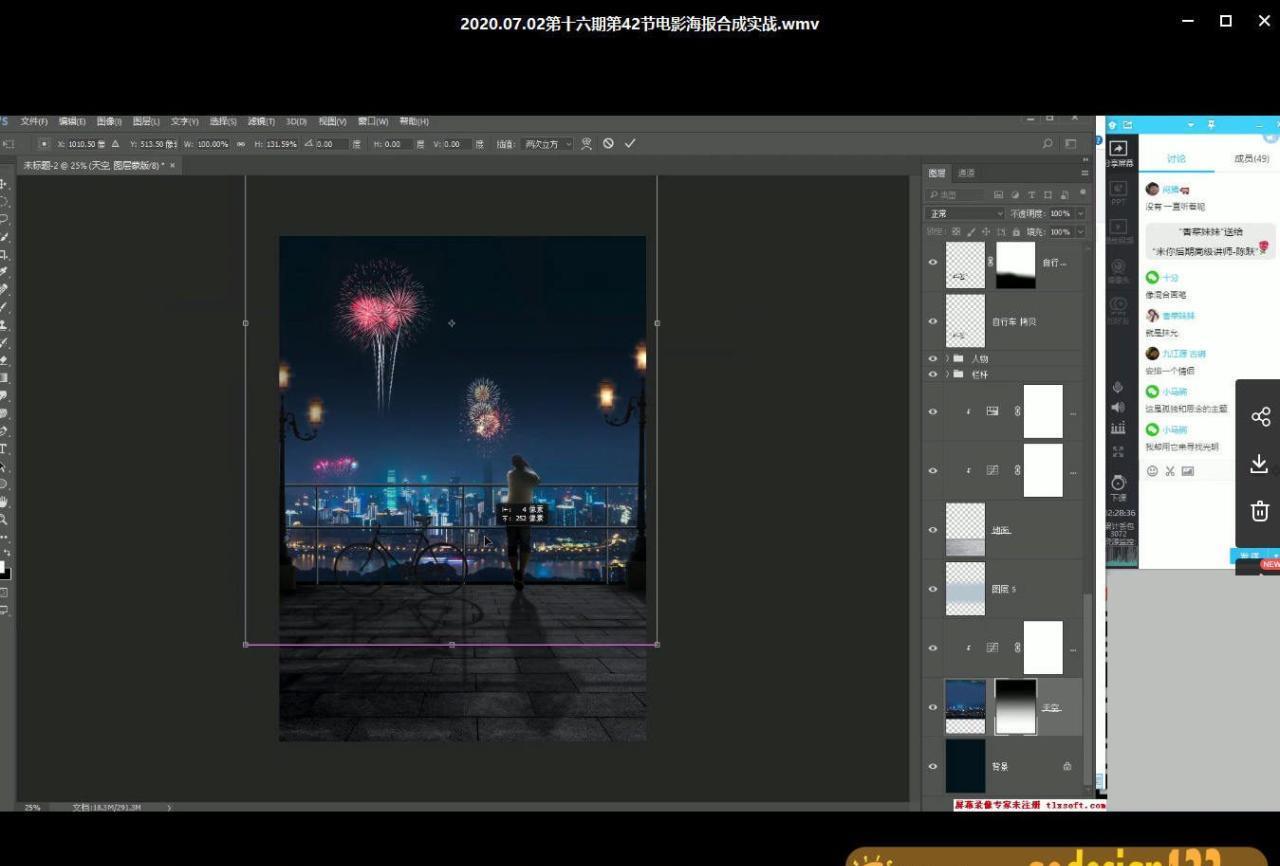Select the Type tool in the toolbar
The width and height of the screenshot is (1280, 866).
coord(5,449)
